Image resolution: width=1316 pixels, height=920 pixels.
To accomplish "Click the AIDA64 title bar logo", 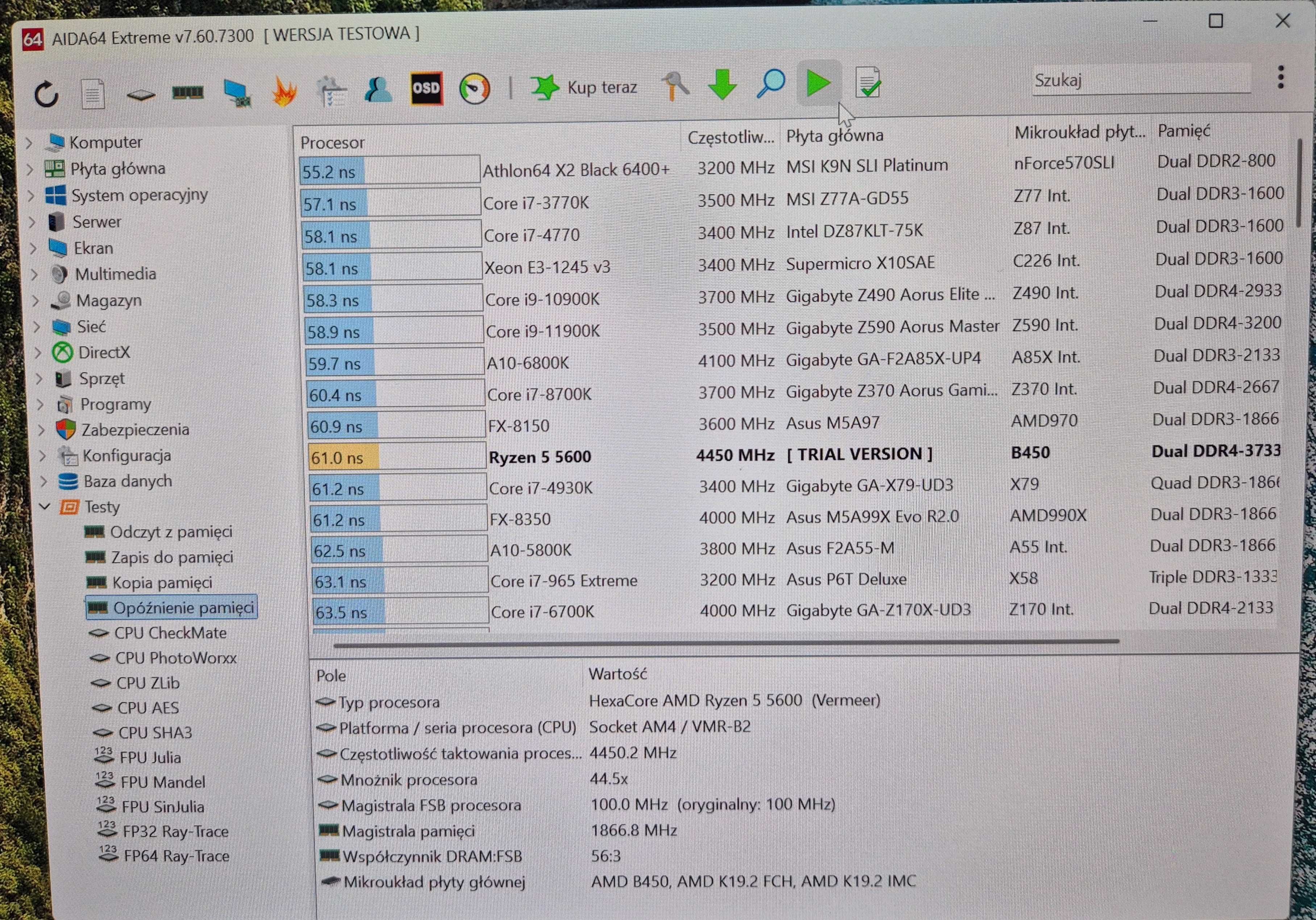I will pos(33,39).
